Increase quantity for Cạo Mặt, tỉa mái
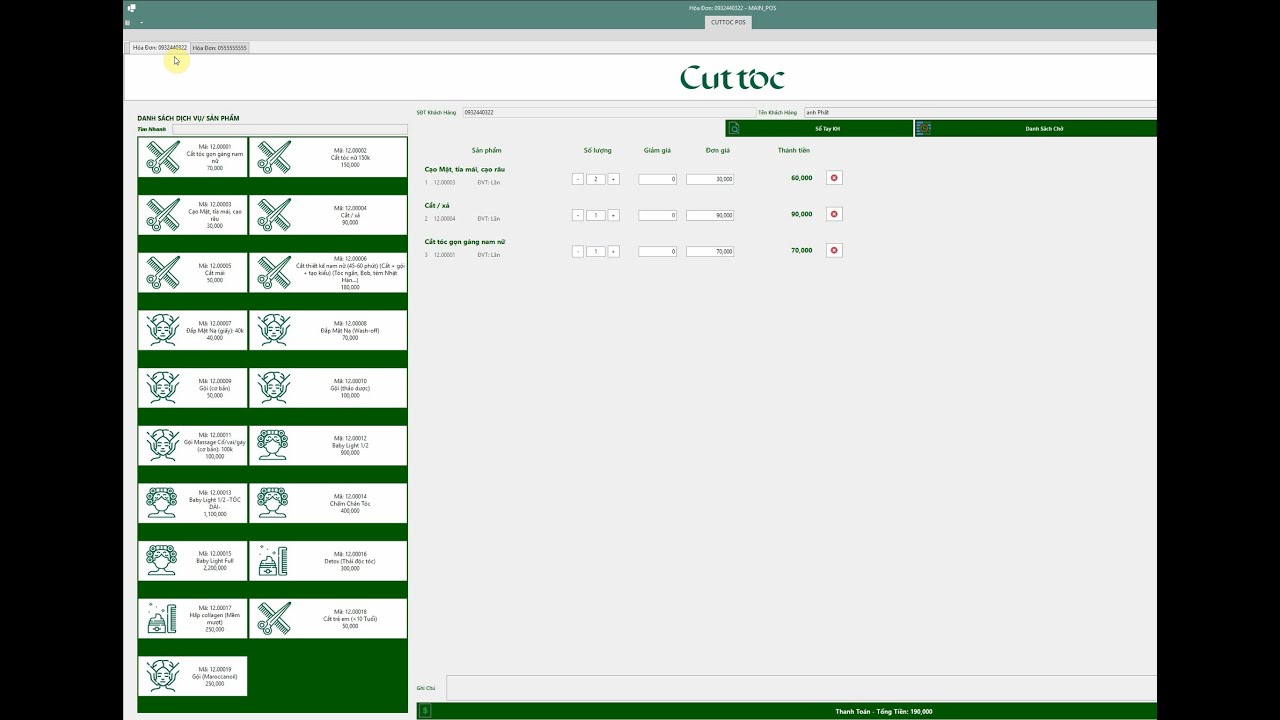Image resolution: width=1280 pixels, height=720 pixels. click(613, 179)
